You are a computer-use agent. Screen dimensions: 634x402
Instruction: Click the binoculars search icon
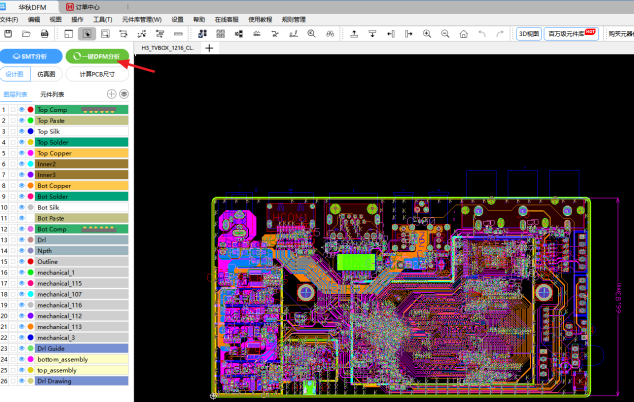tap(330, 34)
